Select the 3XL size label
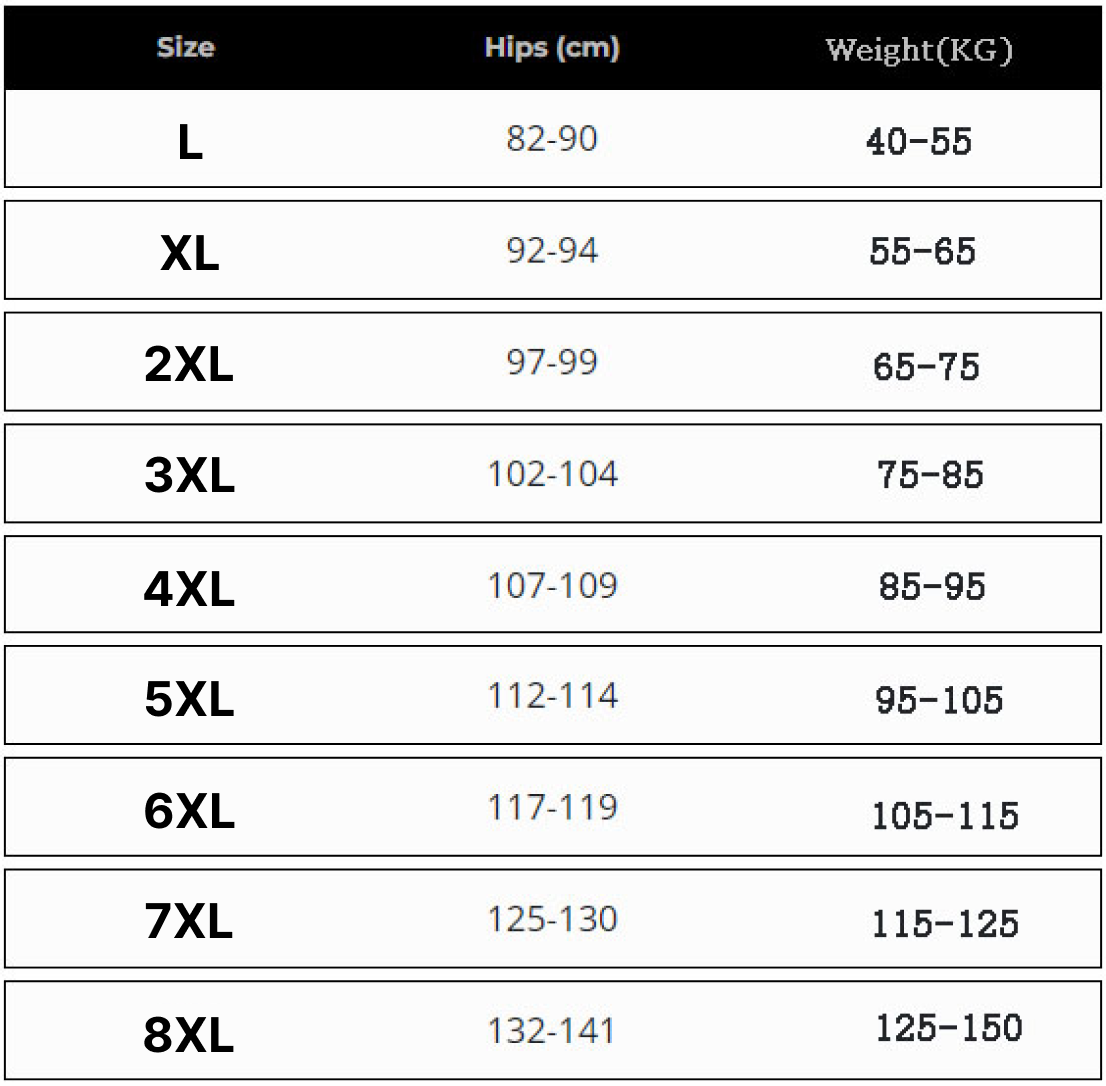This screenshot has height=1086, width=1106. (x=189, y=475)
